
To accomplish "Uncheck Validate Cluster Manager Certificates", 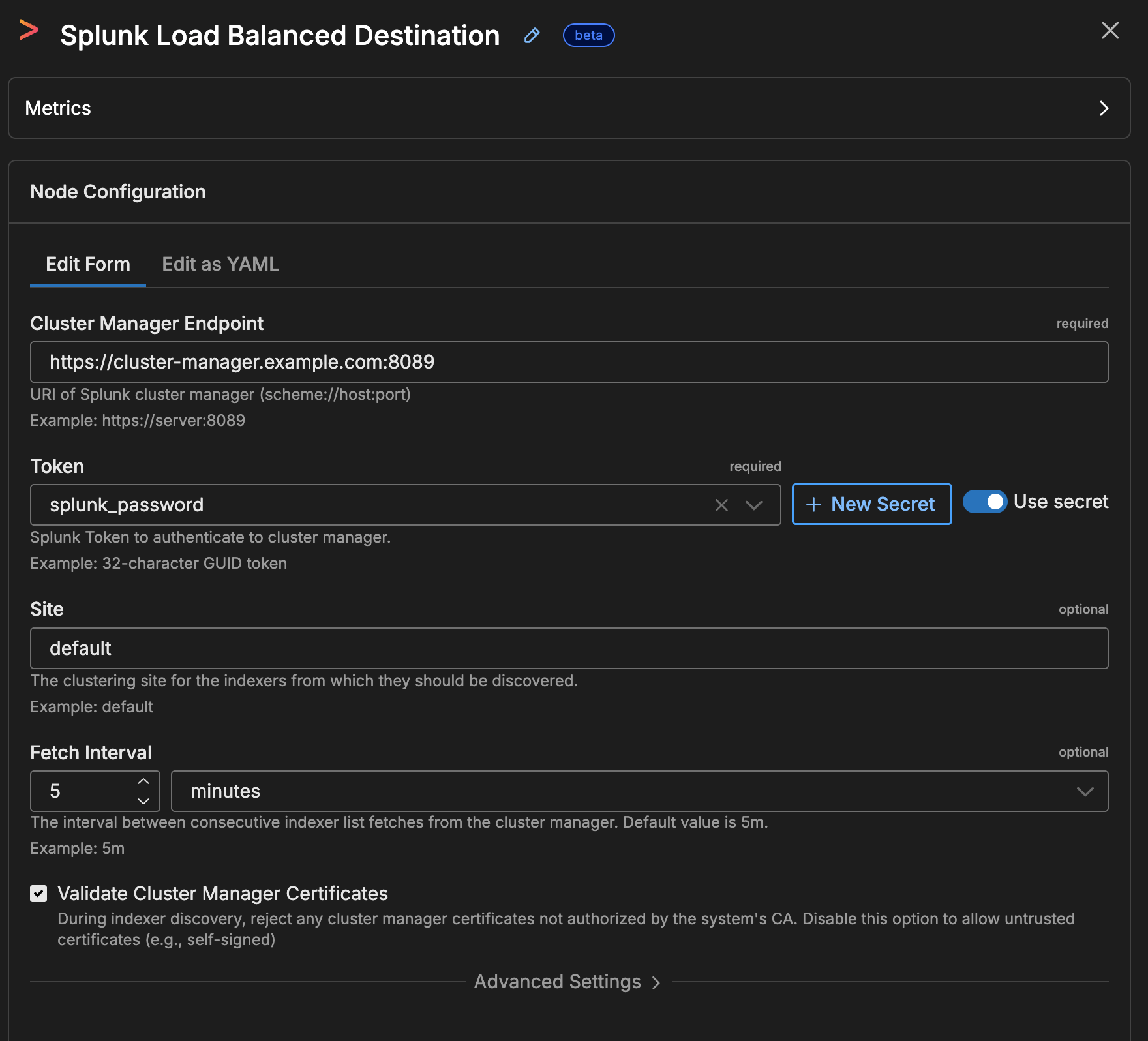I will pos(38,893).
